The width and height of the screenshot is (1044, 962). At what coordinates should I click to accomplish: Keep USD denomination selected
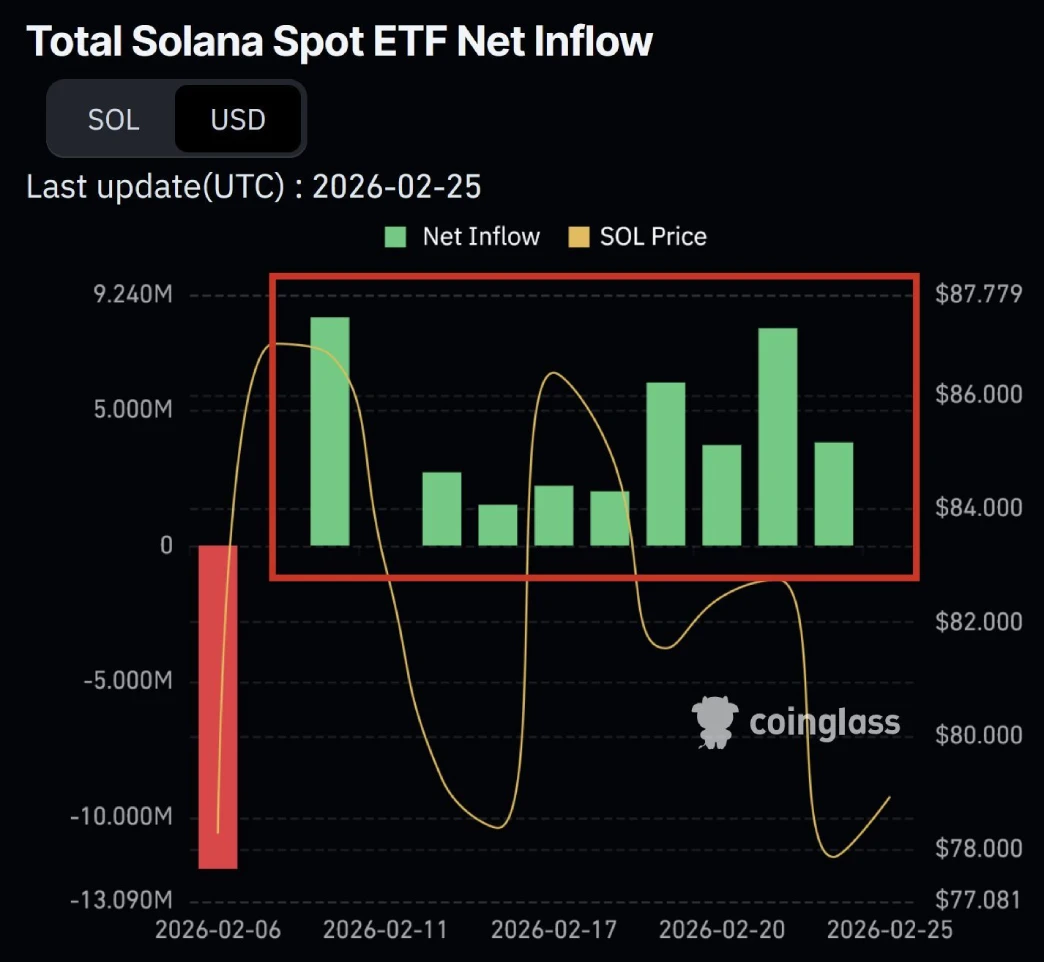coord(237,119)
